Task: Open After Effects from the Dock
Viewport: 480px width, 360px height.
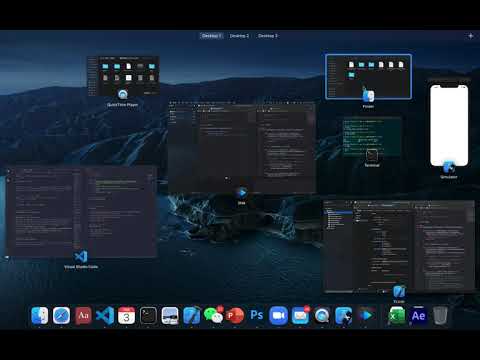Action: pos(418,315)
